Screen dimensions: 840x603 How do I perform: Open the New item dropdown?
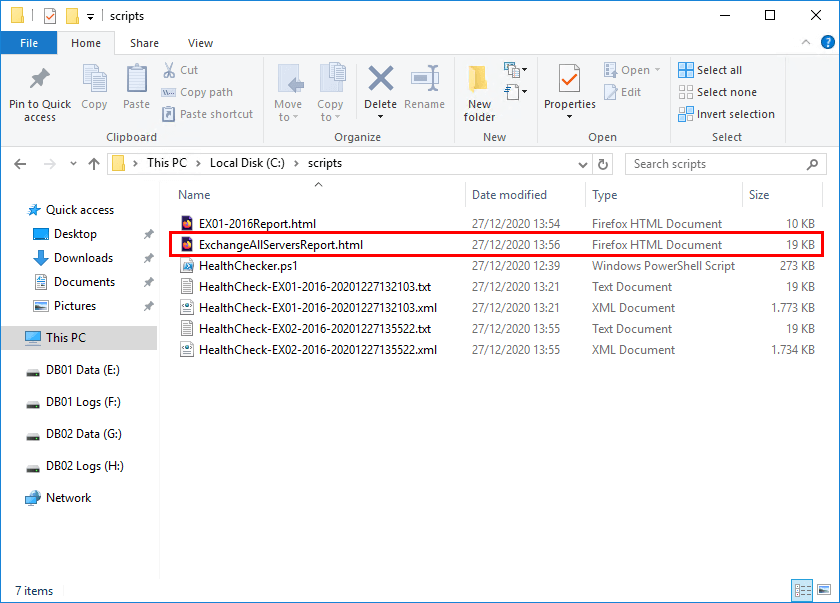tap(515, 70)
